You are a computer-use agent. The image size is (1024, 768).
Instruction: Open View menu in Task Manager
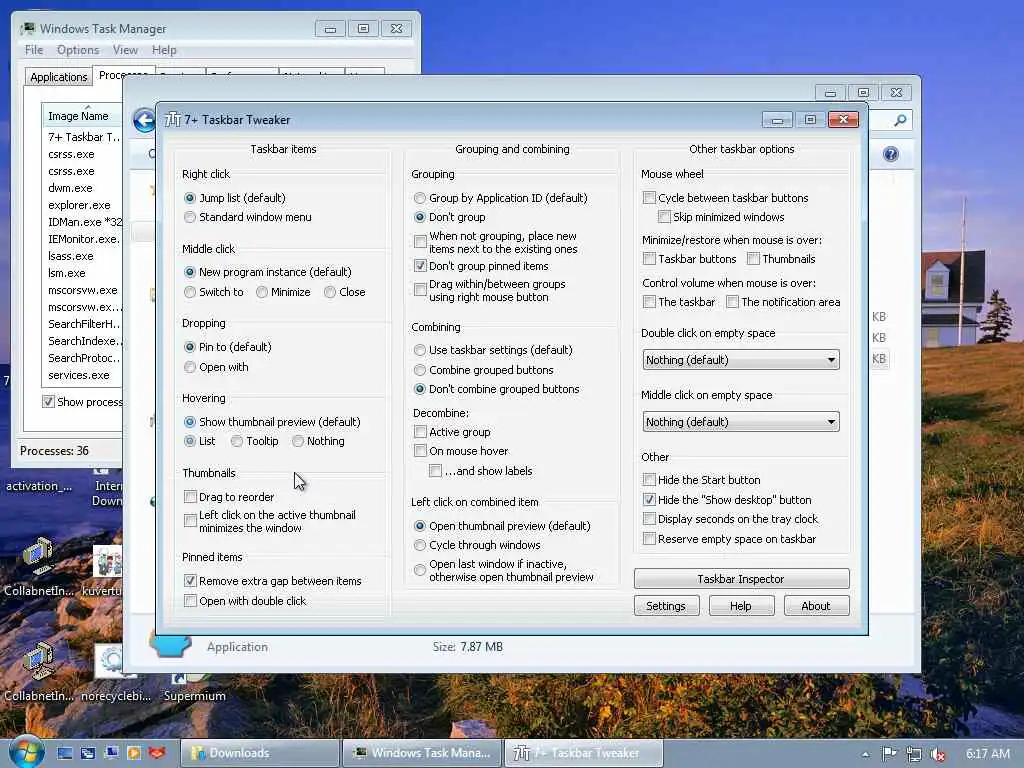125,50
